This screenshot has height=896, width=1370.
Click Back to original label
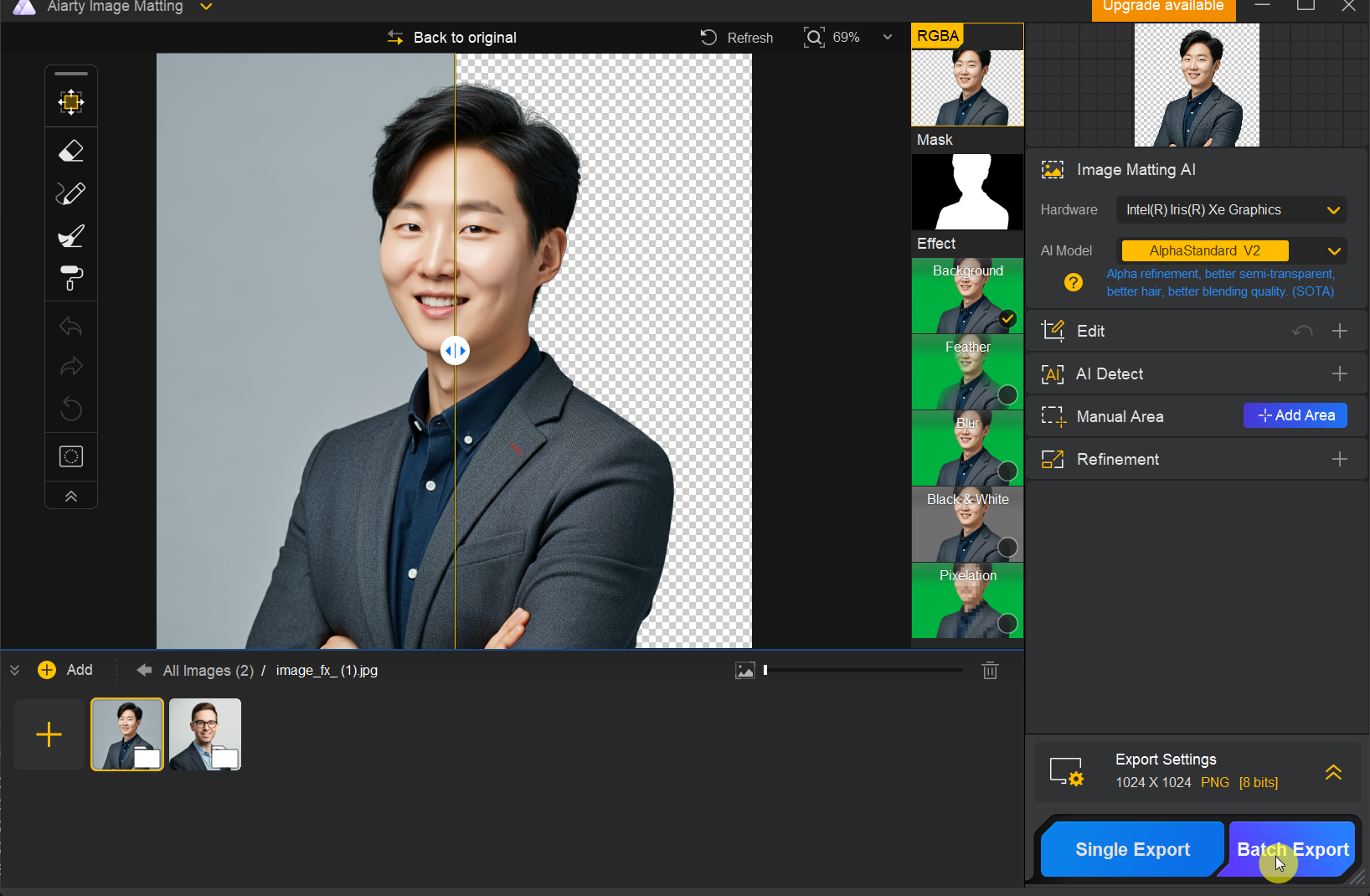point(465,38)
